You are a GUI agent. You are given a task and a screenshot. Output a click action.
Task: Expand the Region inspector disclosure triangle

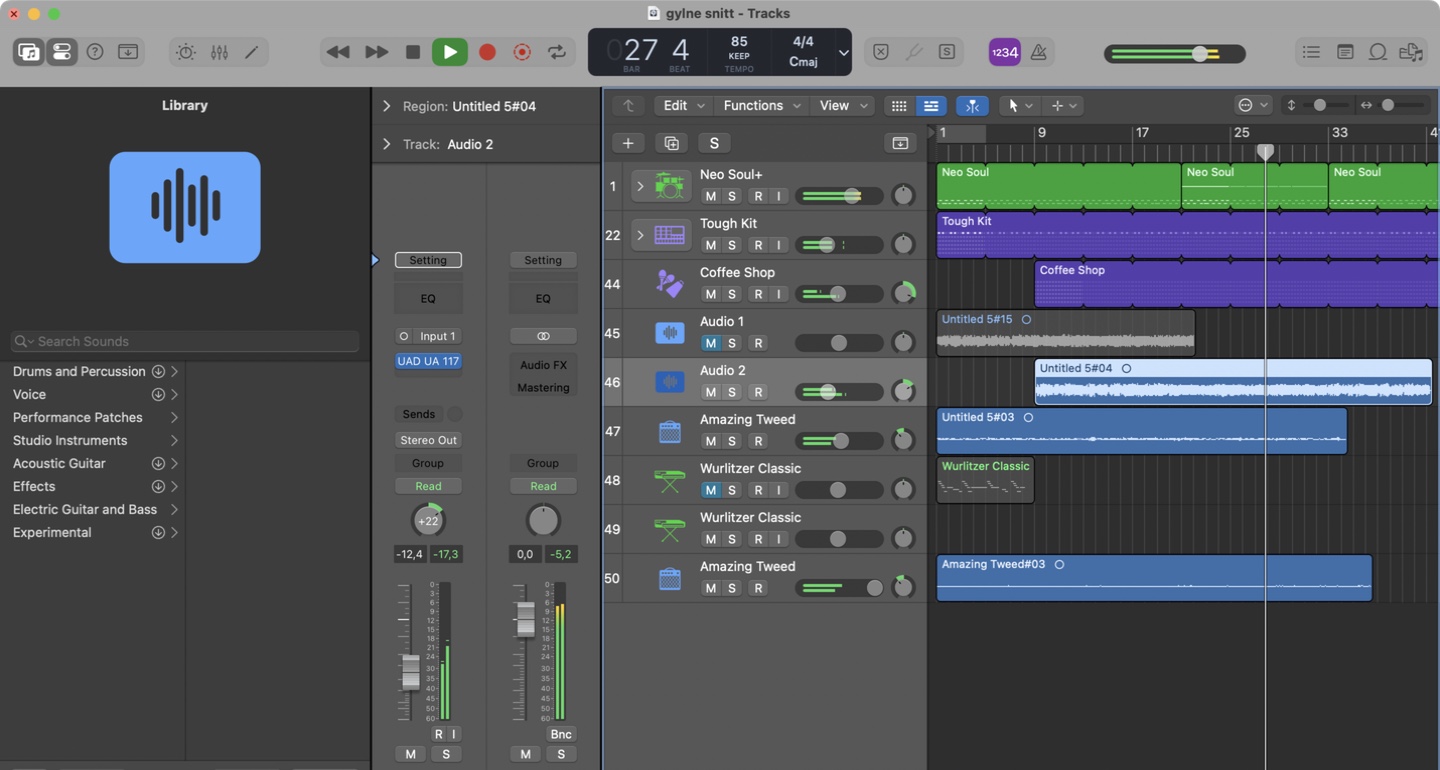coord(387,106)
